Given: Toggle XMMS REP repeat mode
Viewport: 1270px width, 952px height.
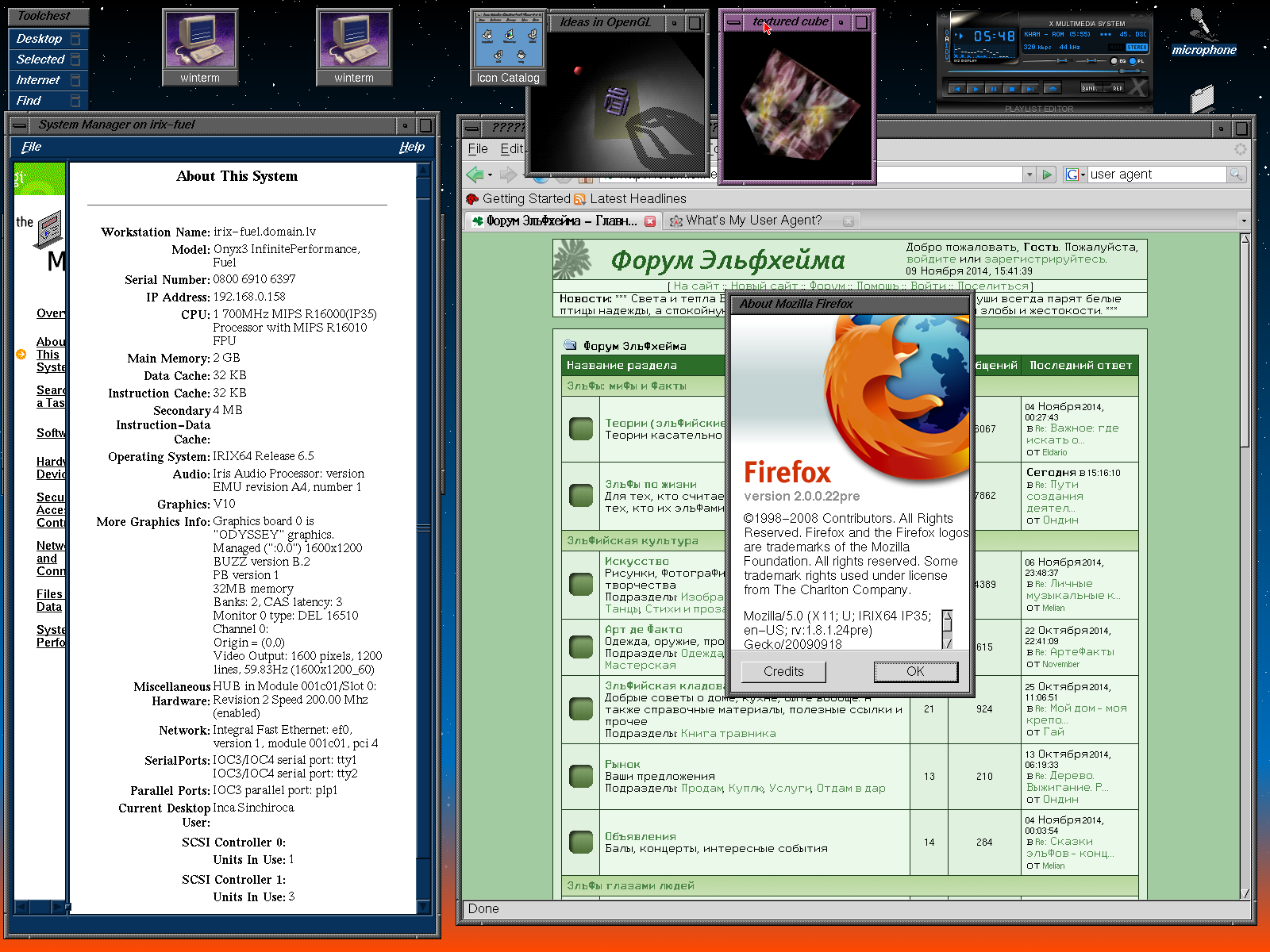Looking at the screenshot, I should [x=1114, y=87].
